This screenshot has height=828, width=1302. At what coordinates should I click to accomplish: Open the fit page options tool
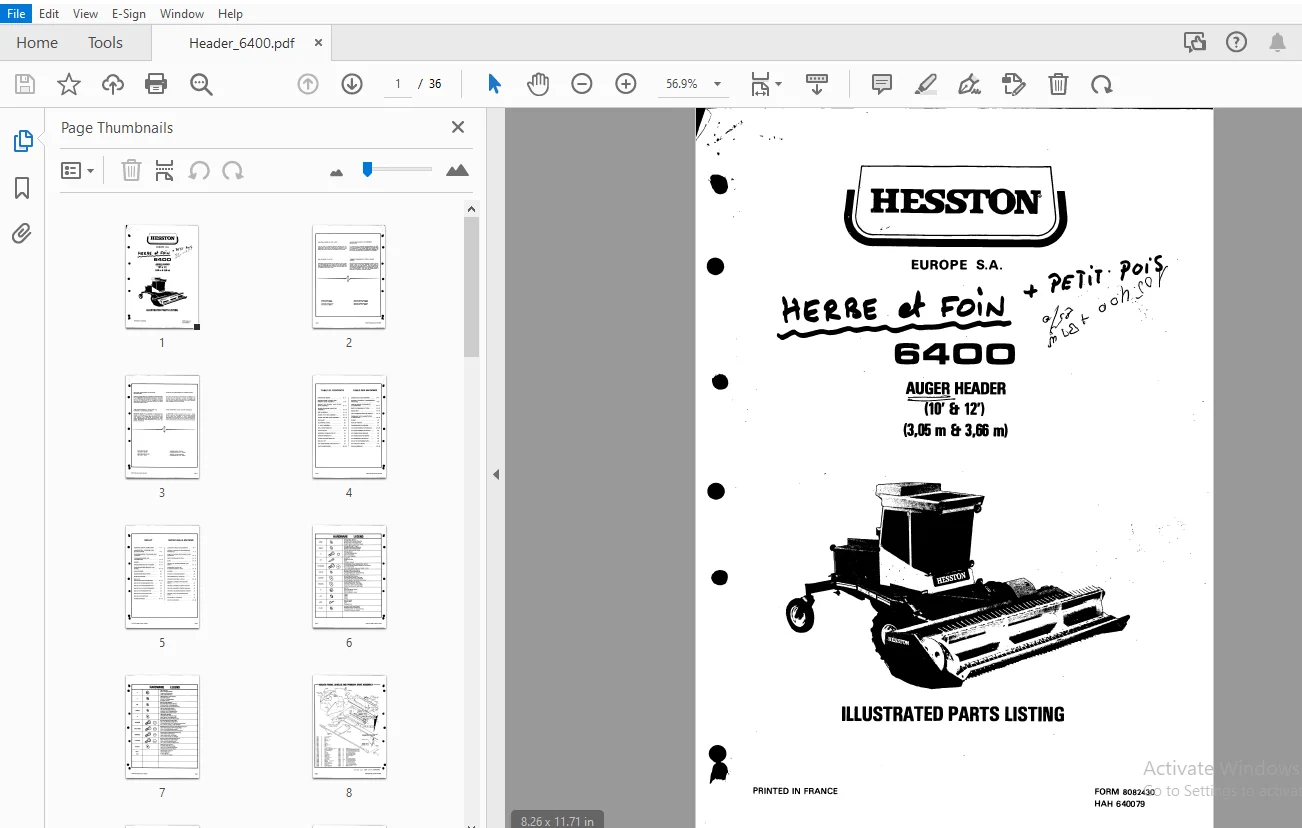[766, 84]
